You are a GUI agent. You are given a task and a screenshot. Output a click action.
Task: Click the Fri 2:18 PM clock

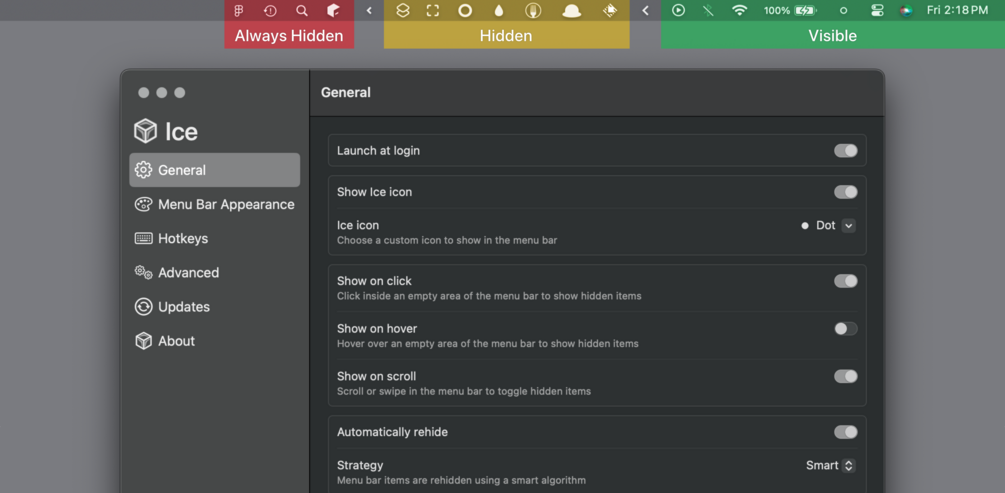click(957, 10)
